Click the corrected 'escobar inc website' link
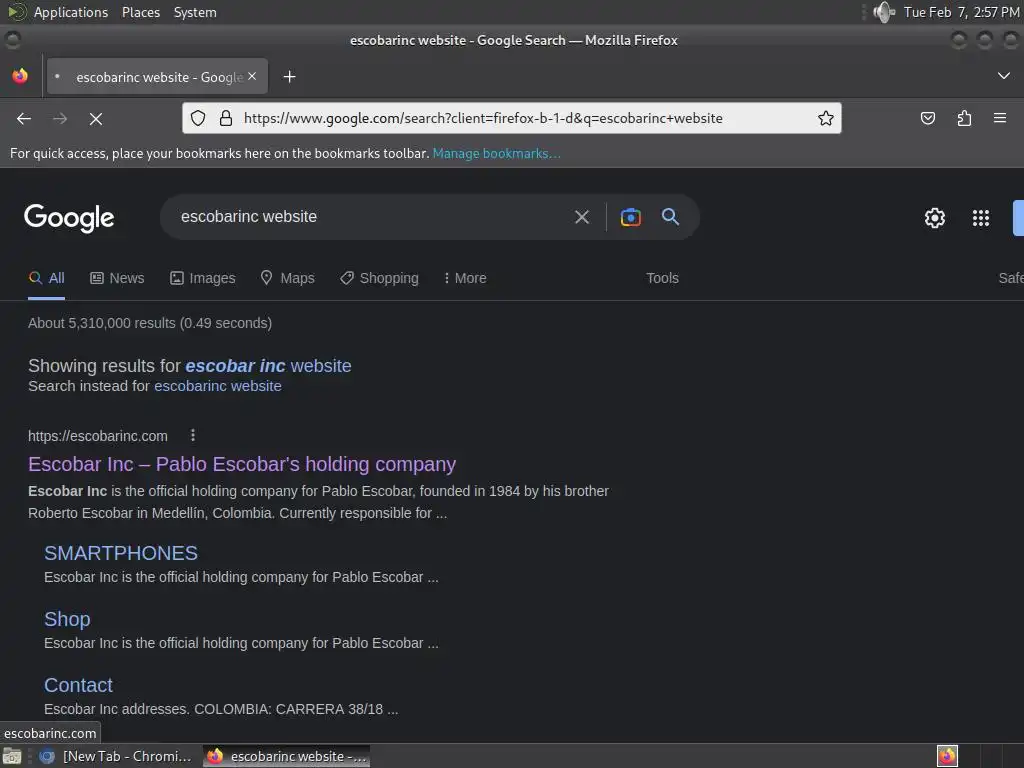This screenshot has height=768, width=1024. 268,366
